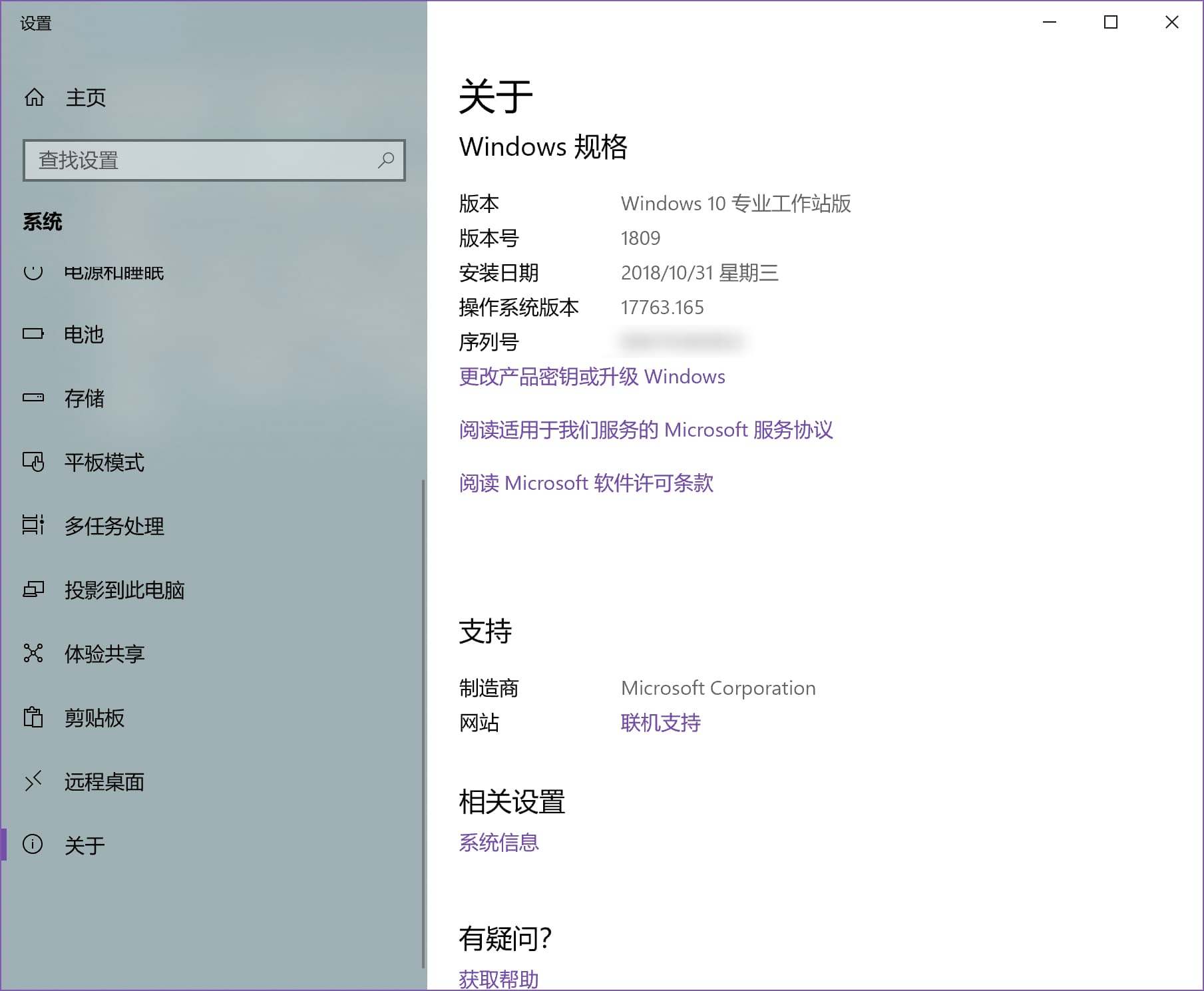Open 阅读 Microsoft 软件许可条款

(x=586, y=483)
